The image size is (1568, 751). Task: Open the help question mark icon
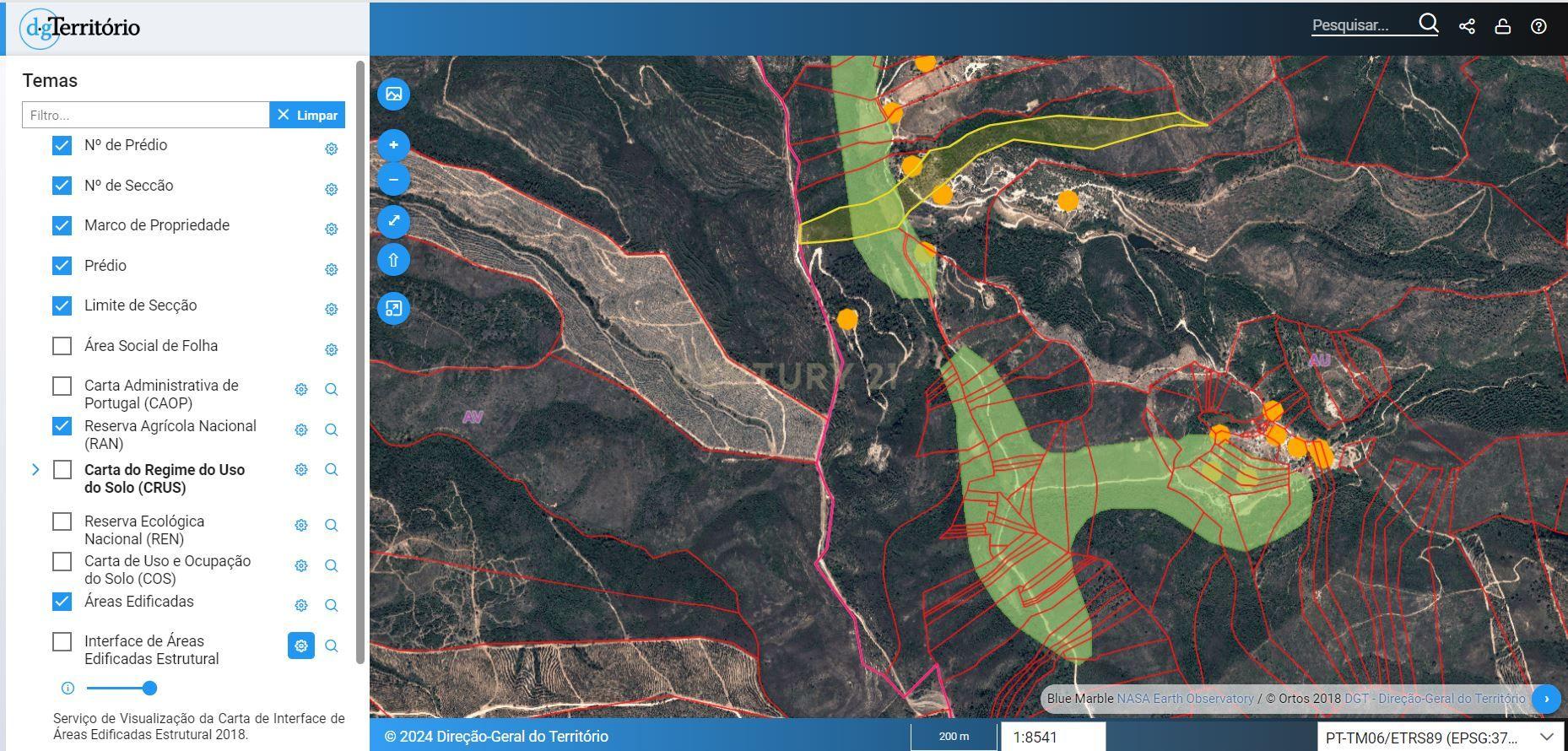pos(1538,26)
